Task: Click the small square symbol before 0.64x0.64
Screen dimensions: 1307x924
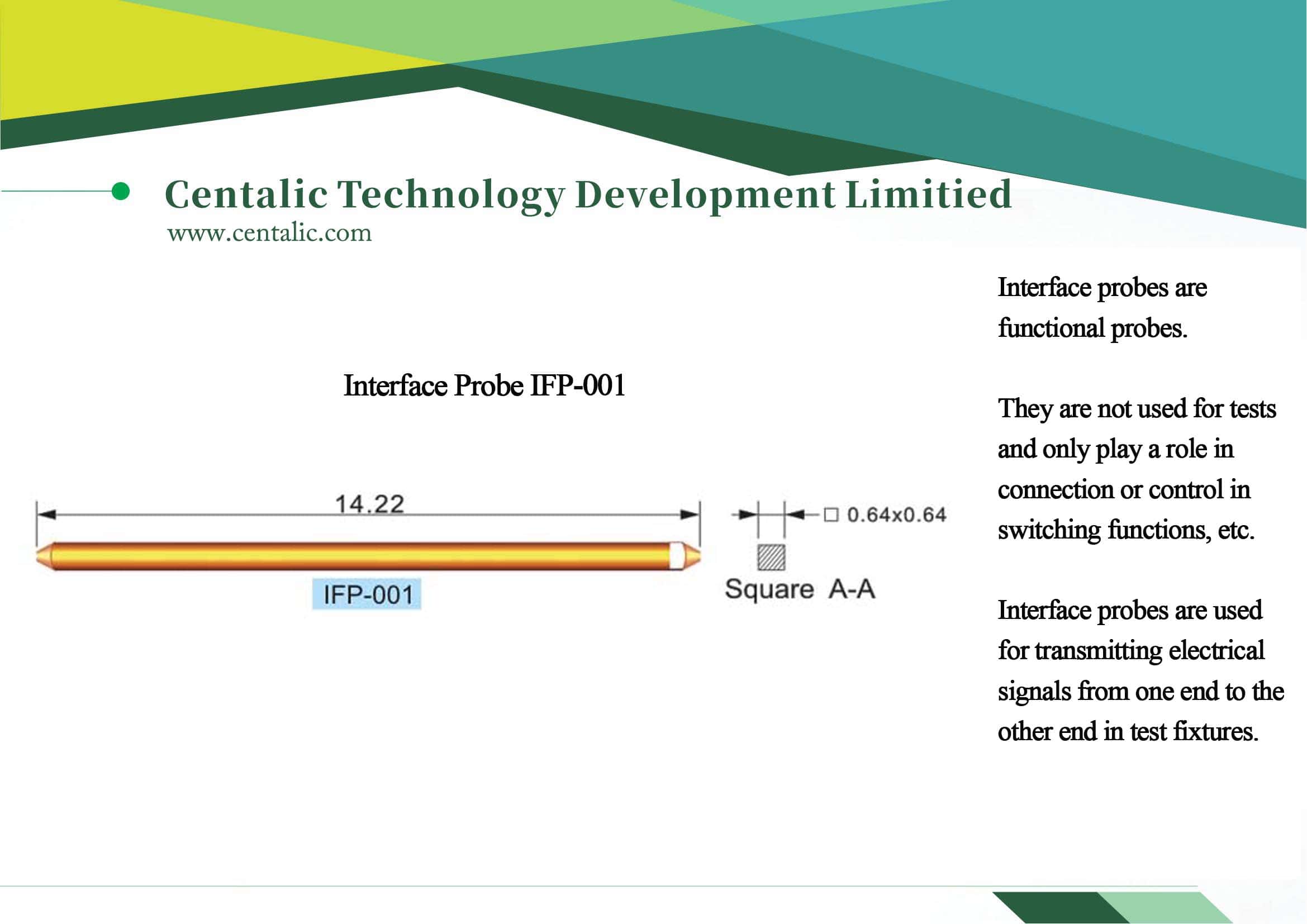Action: click(831, 515)
